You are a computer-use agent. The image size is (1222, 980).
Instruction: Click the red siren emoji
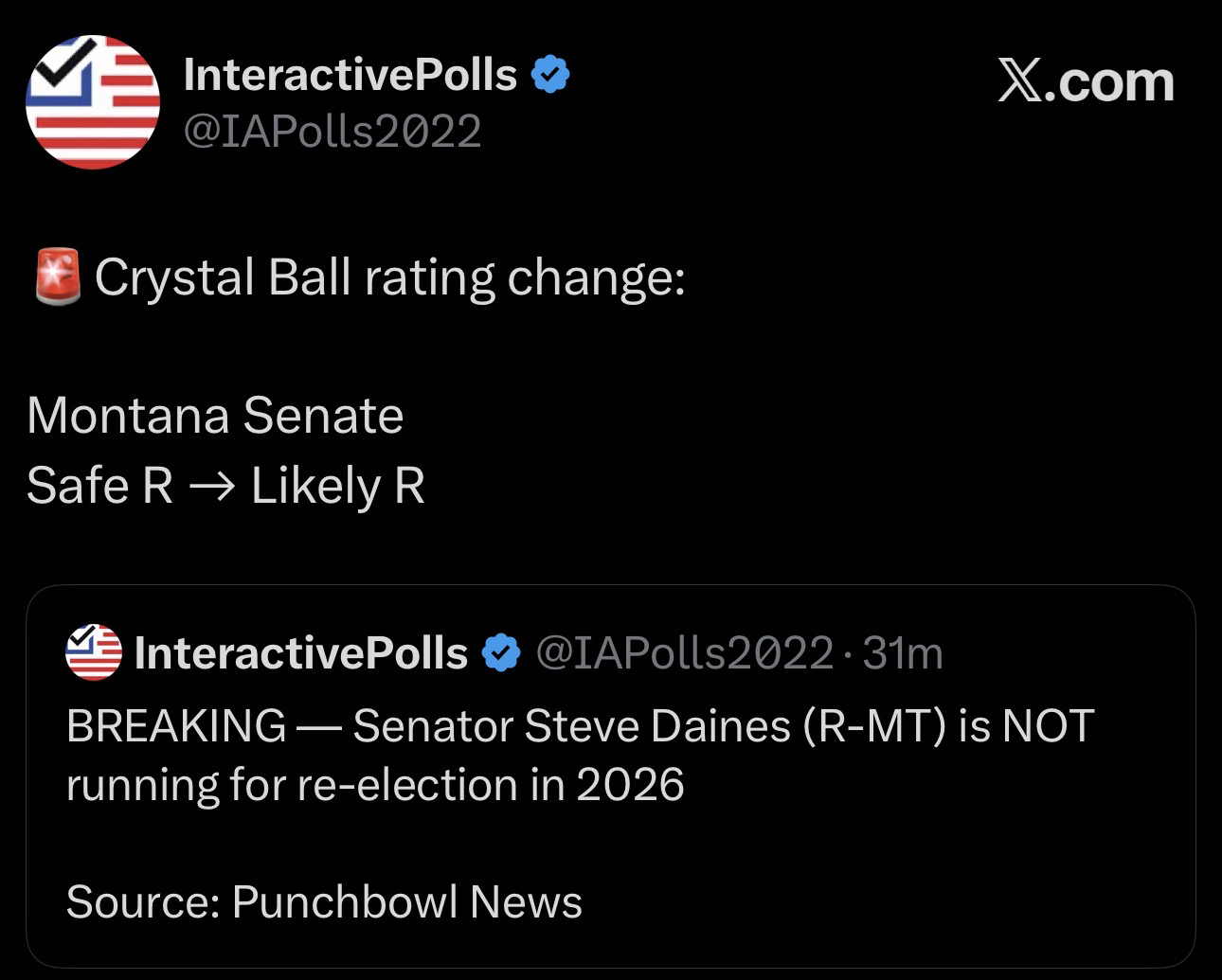58,276
